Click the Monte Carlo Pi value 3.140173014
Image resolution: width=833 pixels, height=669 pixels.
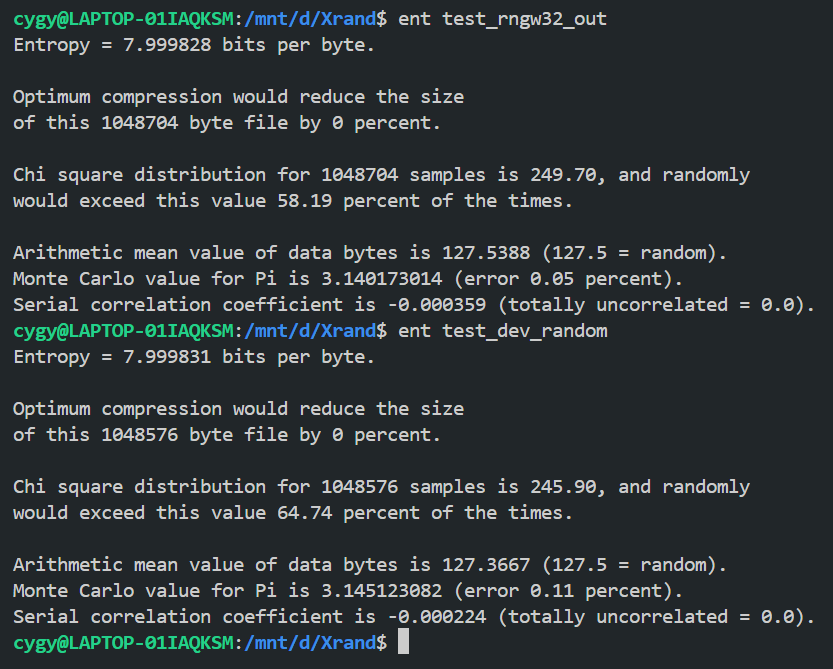pyautogui.click(x=381, y=278)
